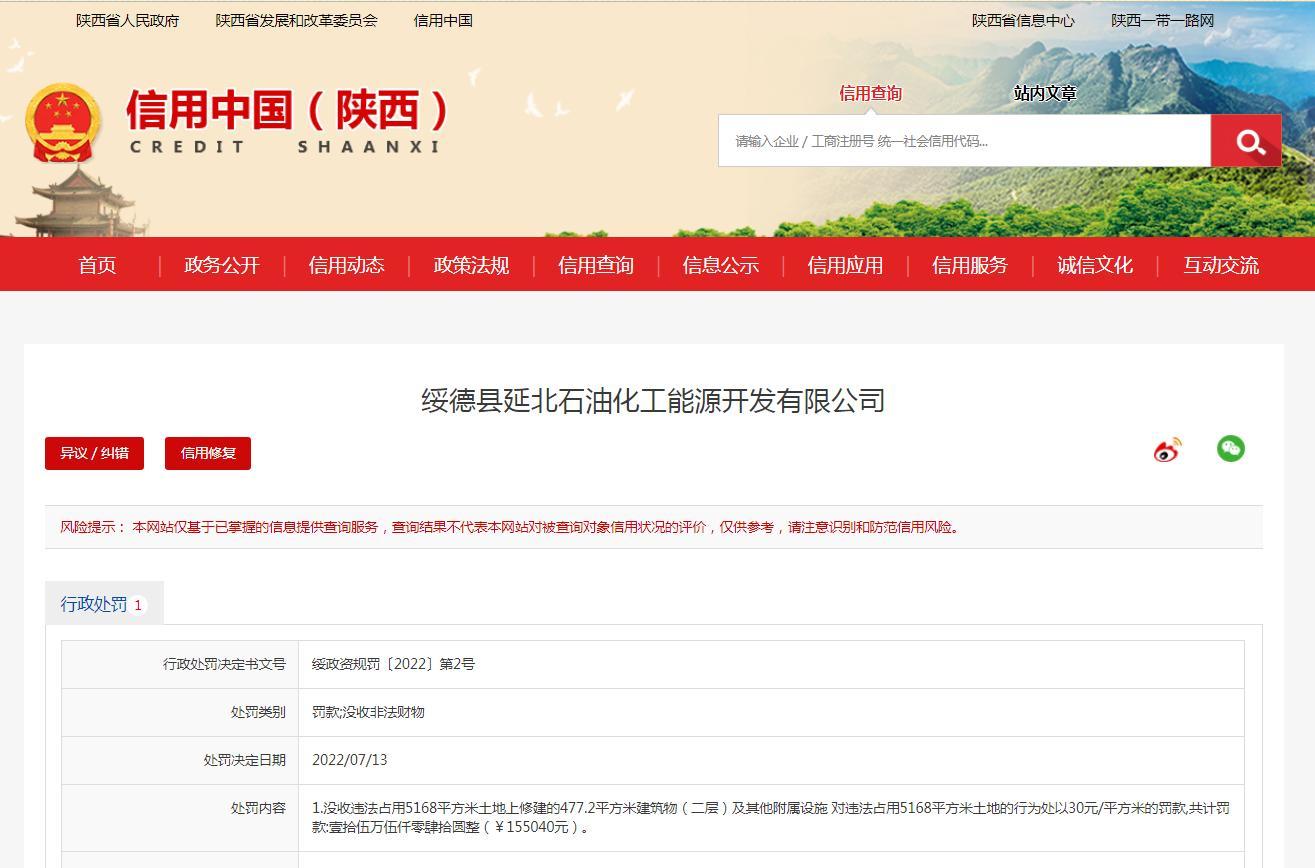1315x868 pixels.
Task: Share via Weibo icon
Action: coord(1167,449)
